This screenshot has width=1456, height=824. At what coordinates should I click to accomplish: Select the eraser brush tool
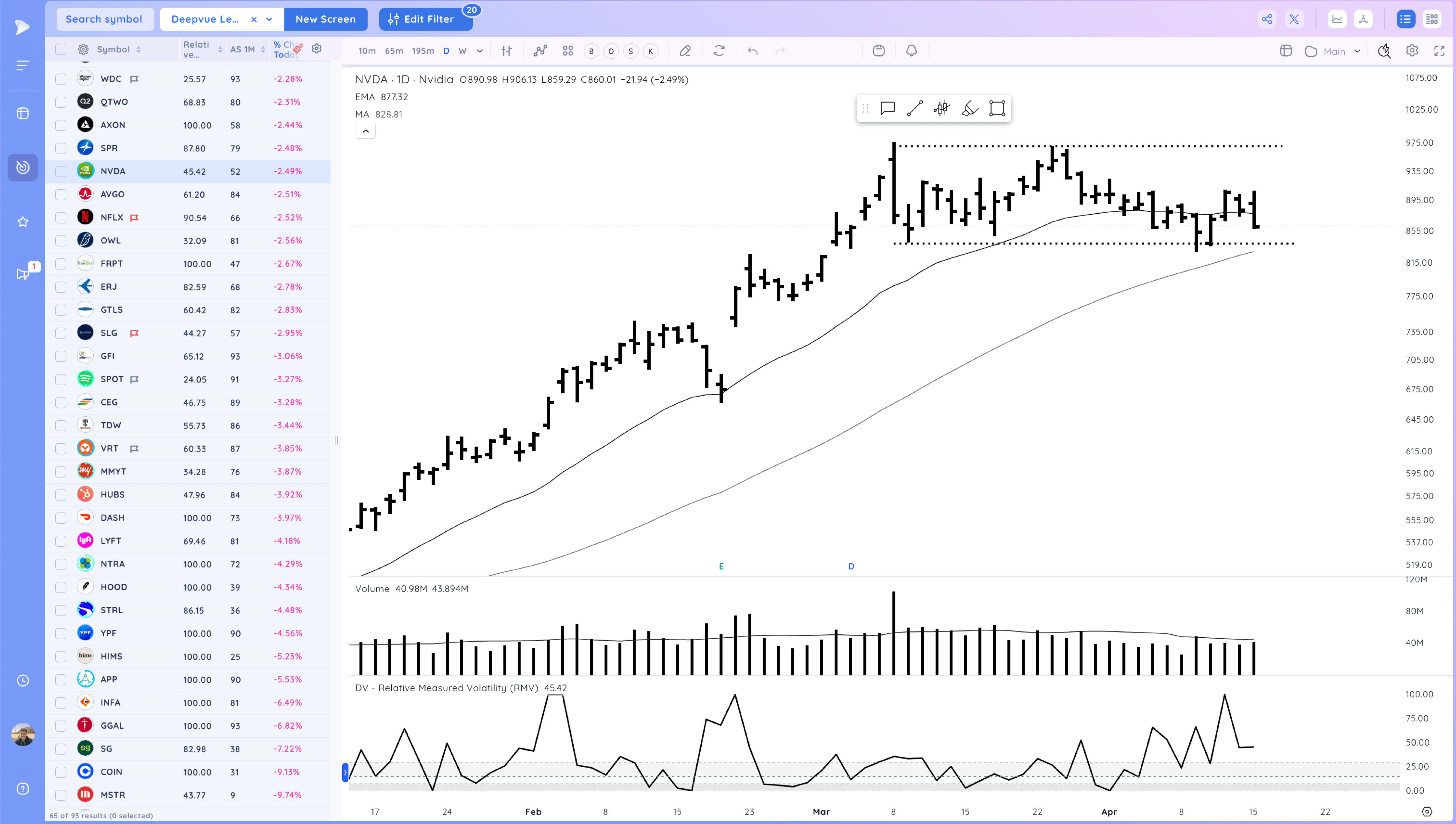point(969,108)
